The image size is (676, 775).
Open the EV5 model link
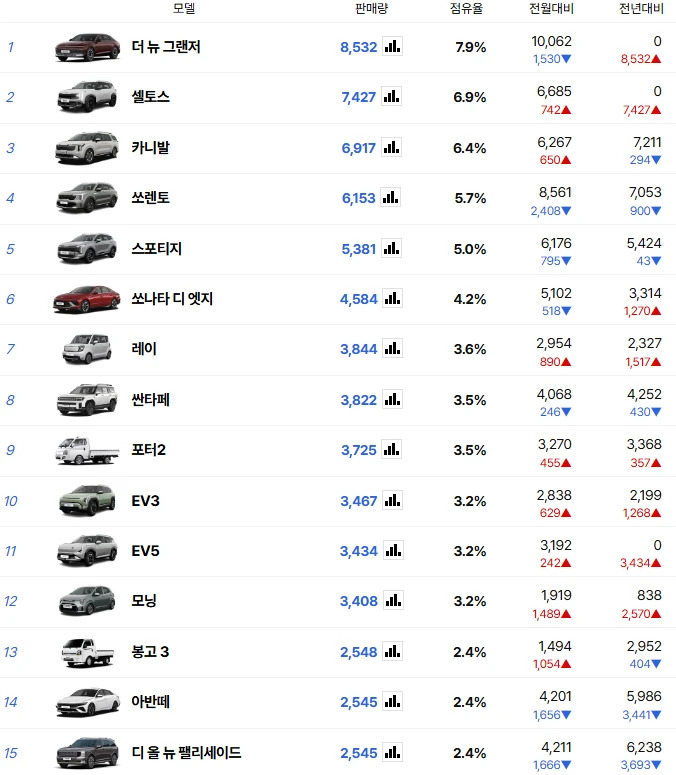145,551
